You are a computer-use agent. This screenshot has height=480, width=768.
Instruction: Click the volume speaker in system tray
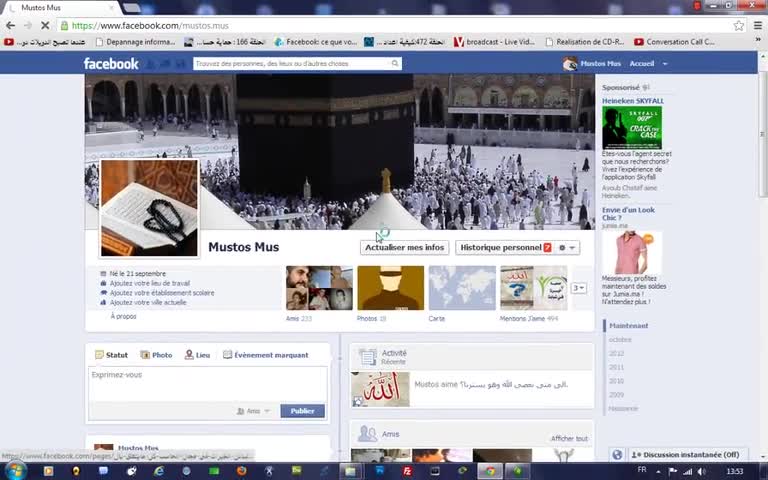701,471
